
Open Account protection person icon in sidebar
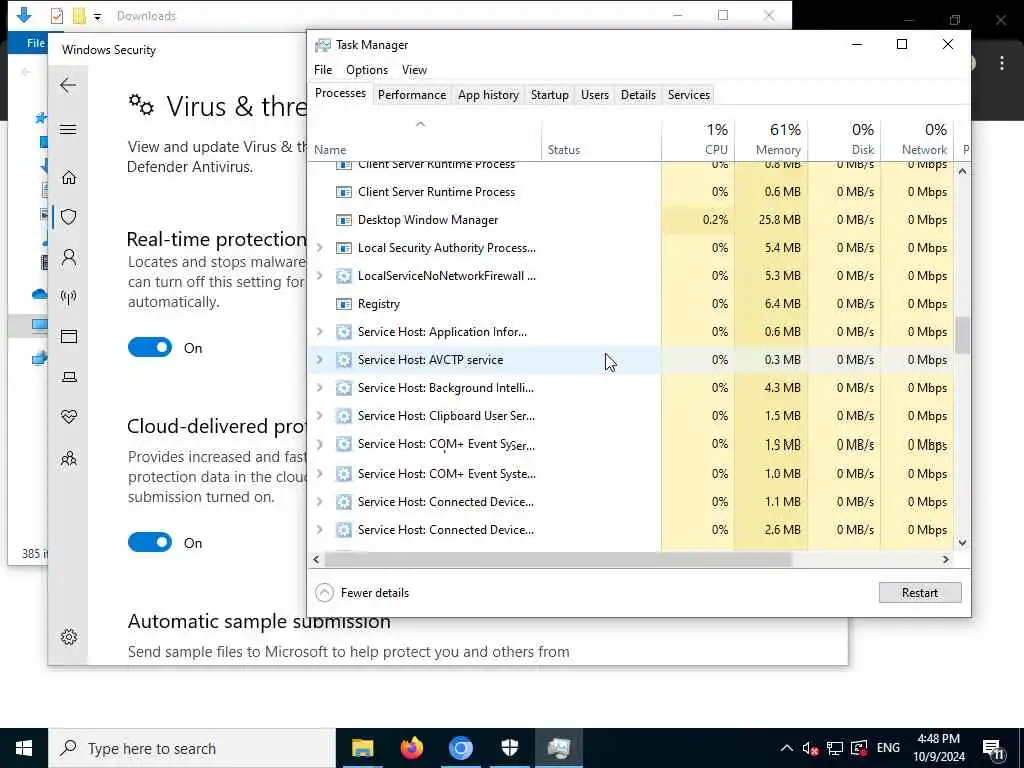point(69,257)
